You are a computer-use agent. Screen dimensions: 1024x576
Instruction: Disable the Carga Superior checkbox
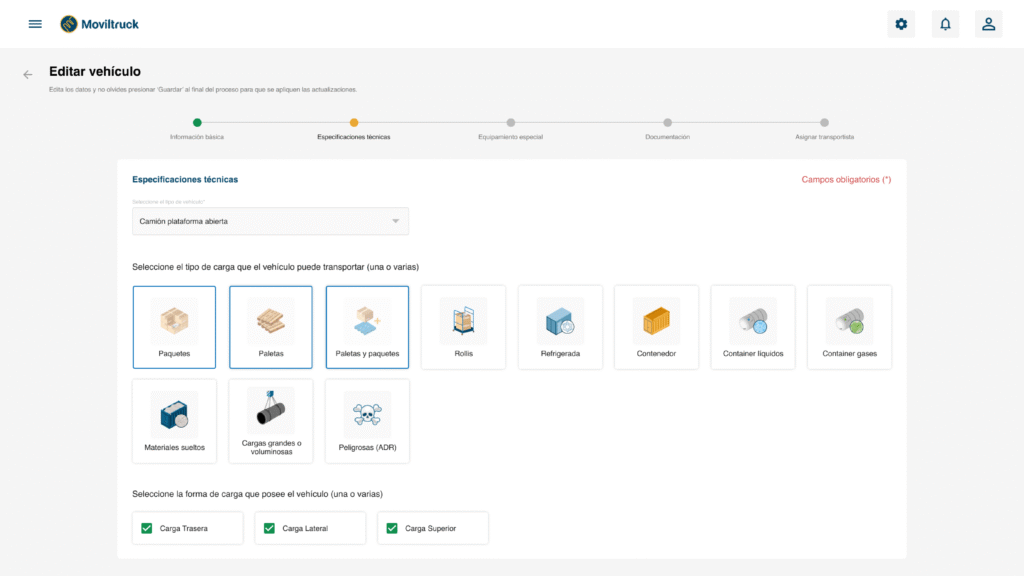(392, 528)
